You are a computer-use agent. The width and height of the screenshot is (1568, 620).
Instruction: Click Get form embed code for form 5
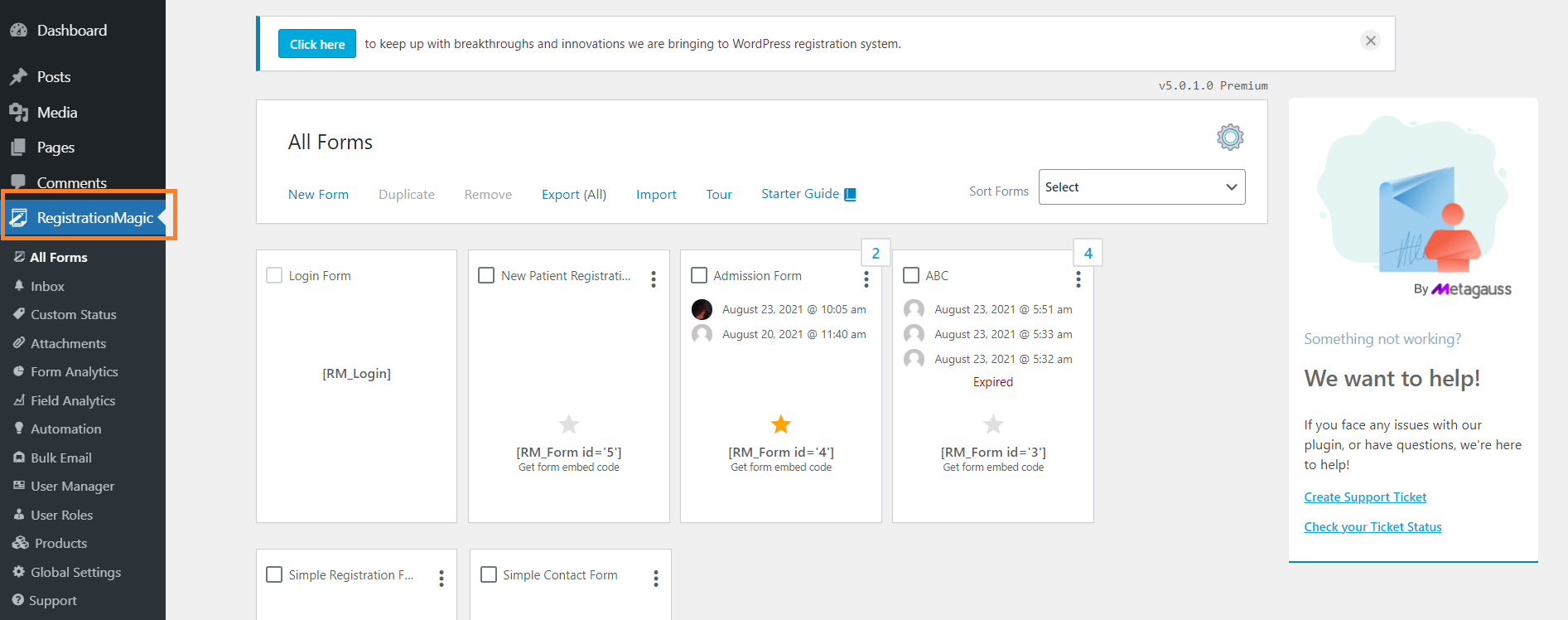569,467
